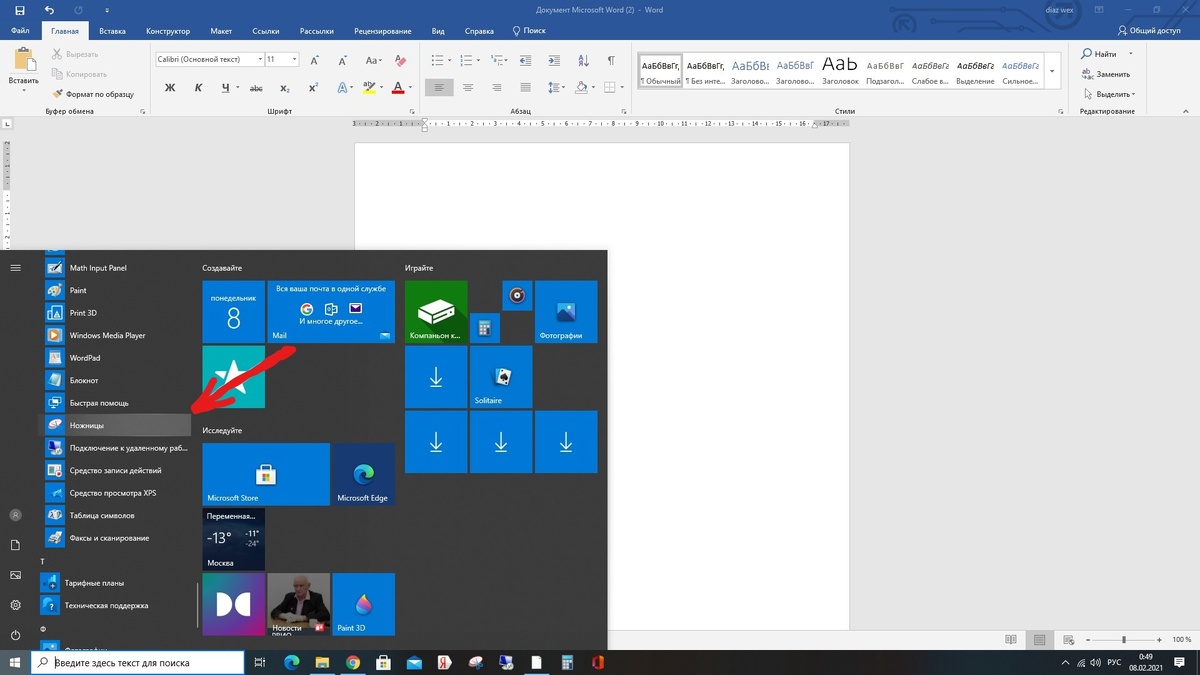Click the Заменить button

[x=1106, y=74]
